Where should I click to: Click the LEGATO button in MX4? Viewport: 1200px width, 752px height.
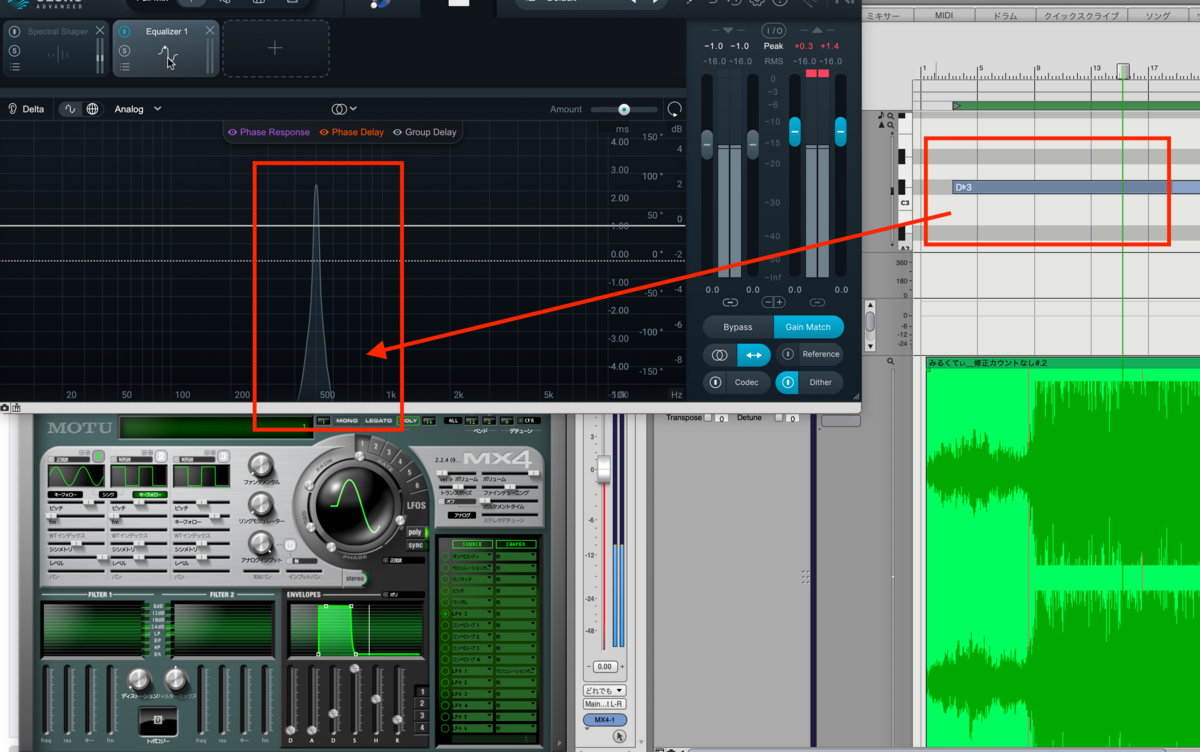pos(378,421)
